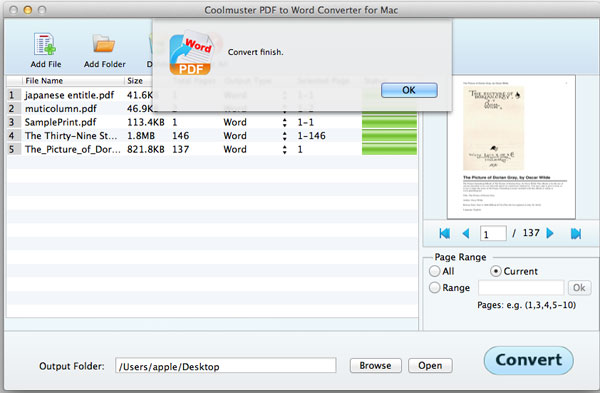Select row SamplePrint.pdf

[x=212, y=122]
